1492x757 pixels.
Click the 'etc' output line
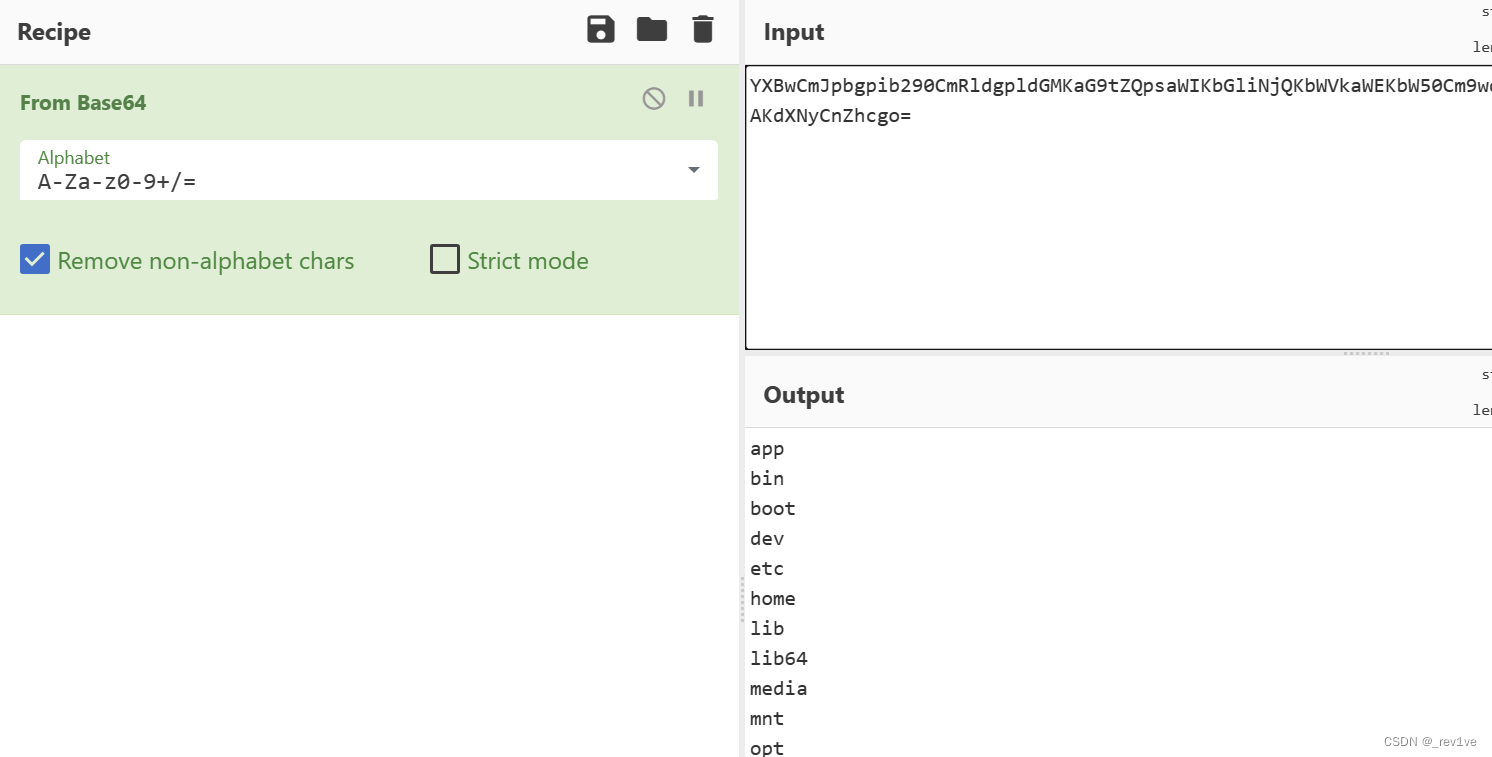click(767, 568)
